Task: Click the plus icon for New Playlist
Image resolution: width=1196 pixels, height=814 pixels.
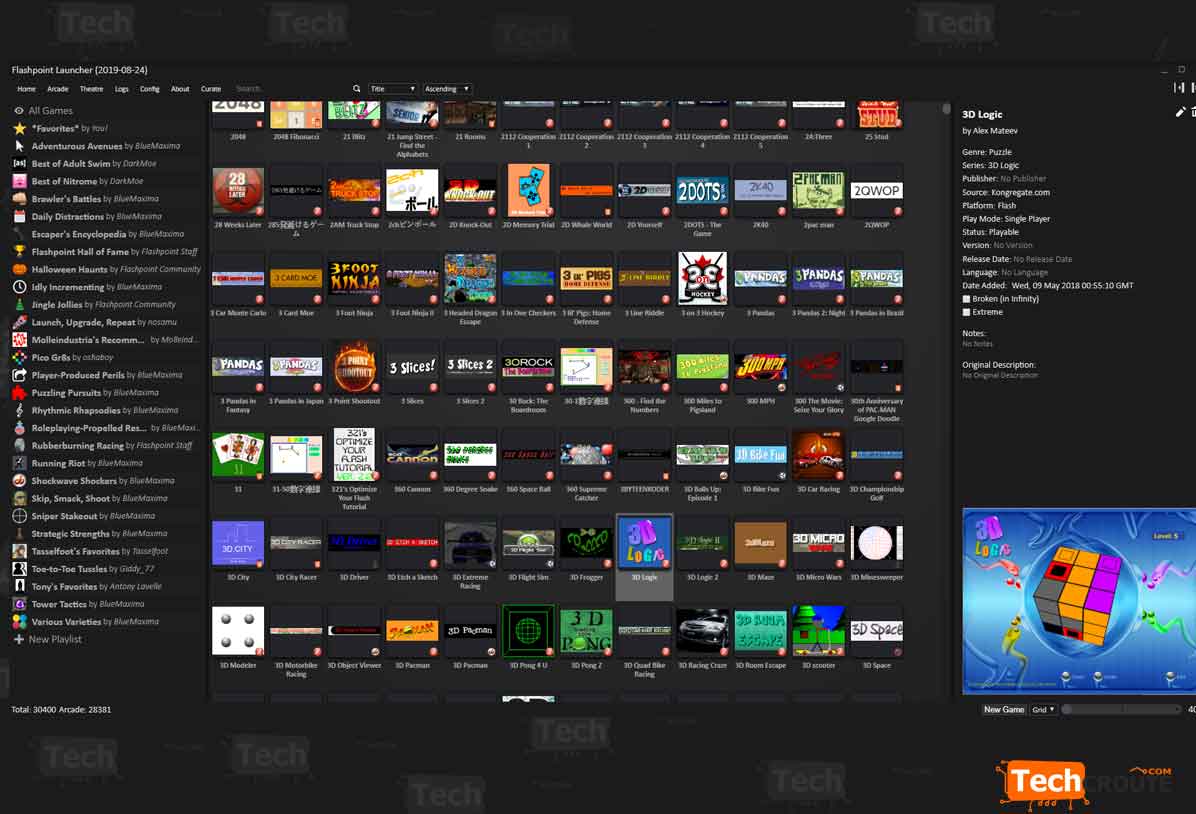Action: coord(19,639)
